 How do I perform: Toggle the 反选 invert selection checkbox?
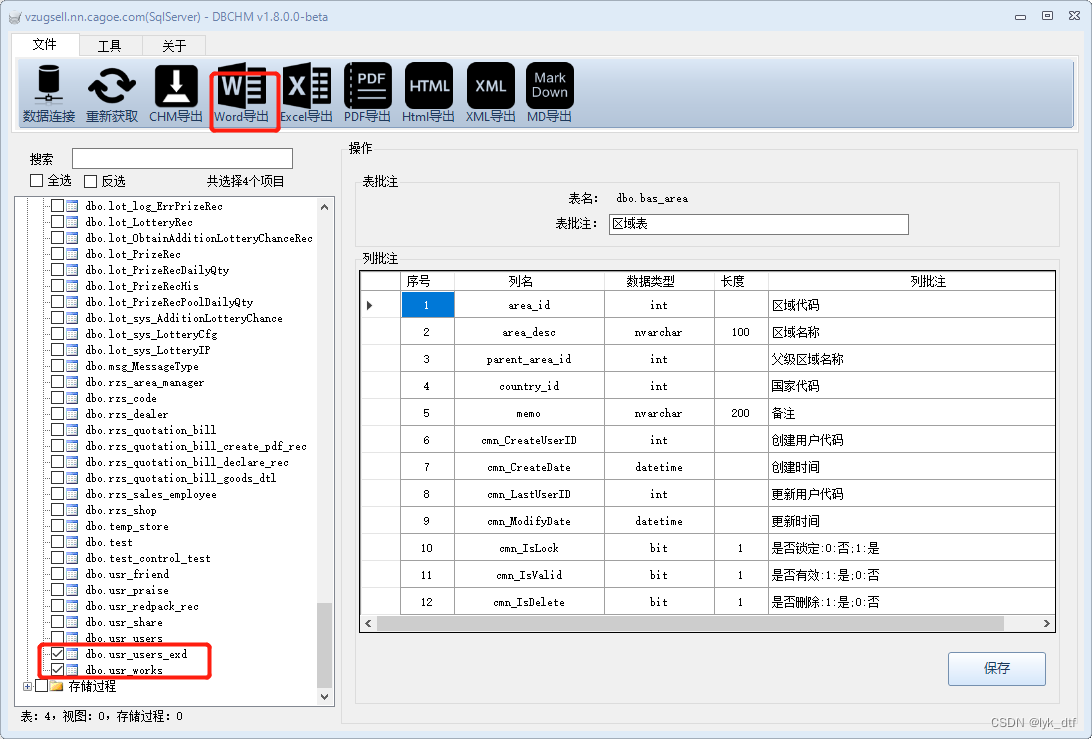[x=92, y=180]
